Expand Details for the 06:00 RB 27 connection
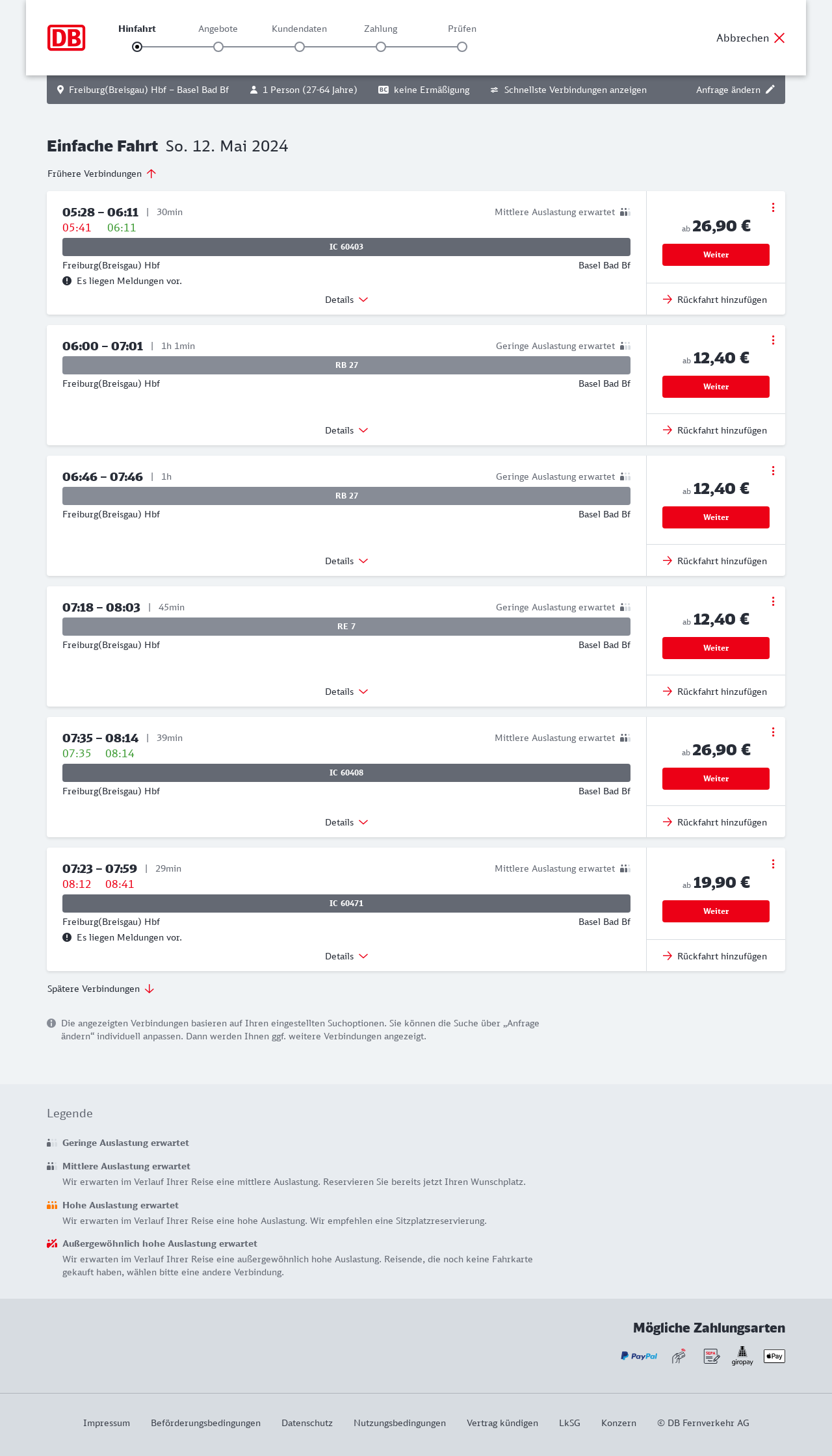The height and width of the screenshot is (1456, 832). [x=346, y=430]
